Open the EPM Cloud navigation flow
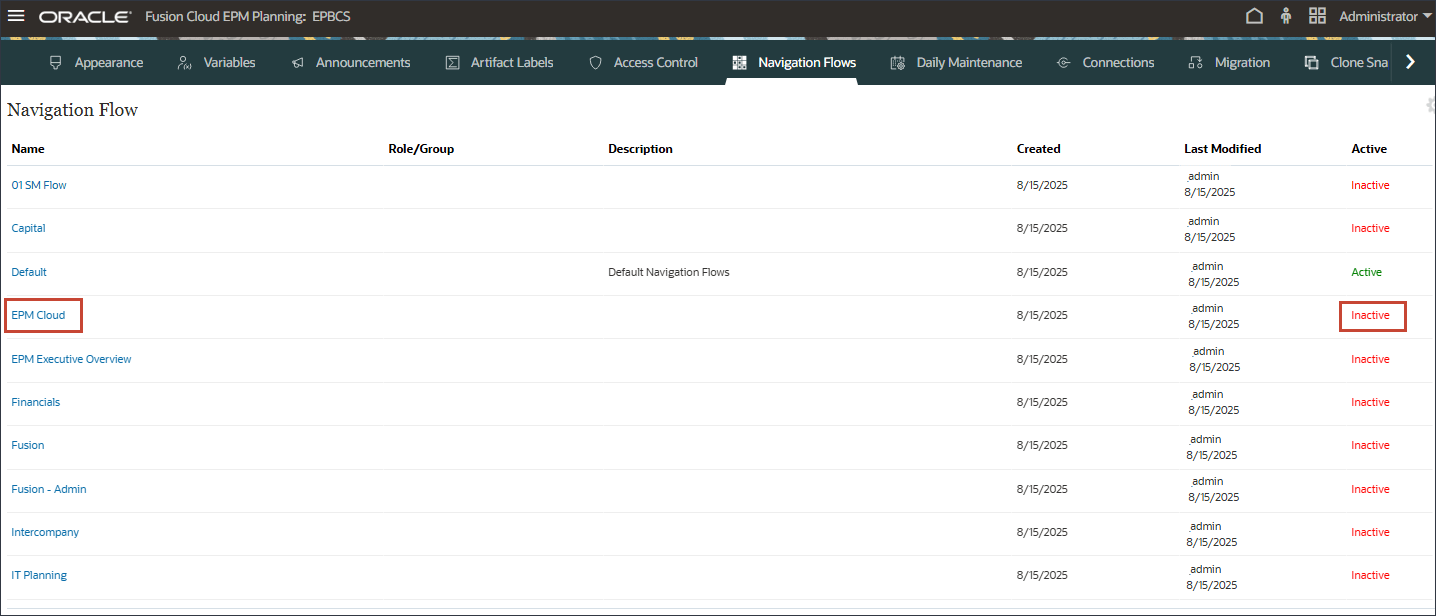Image resolution: width=1436 pixels, height=616 pixels. (38, 315)
